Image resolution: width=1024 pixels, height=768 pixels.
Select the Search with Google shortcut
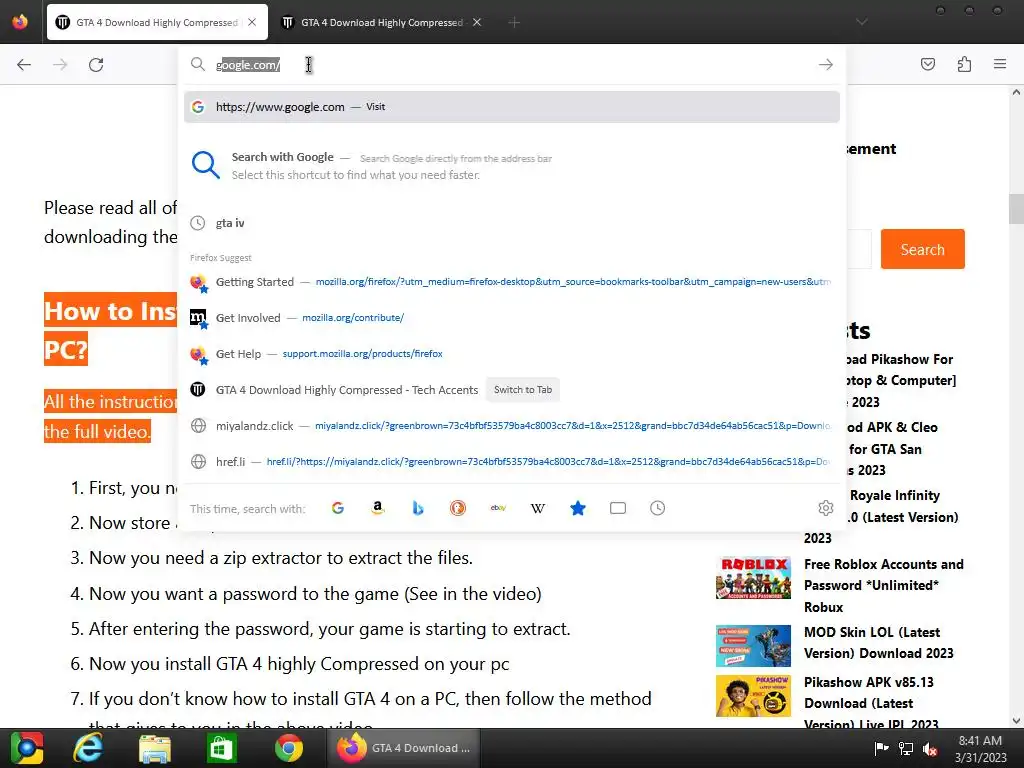tap(511, 166)
